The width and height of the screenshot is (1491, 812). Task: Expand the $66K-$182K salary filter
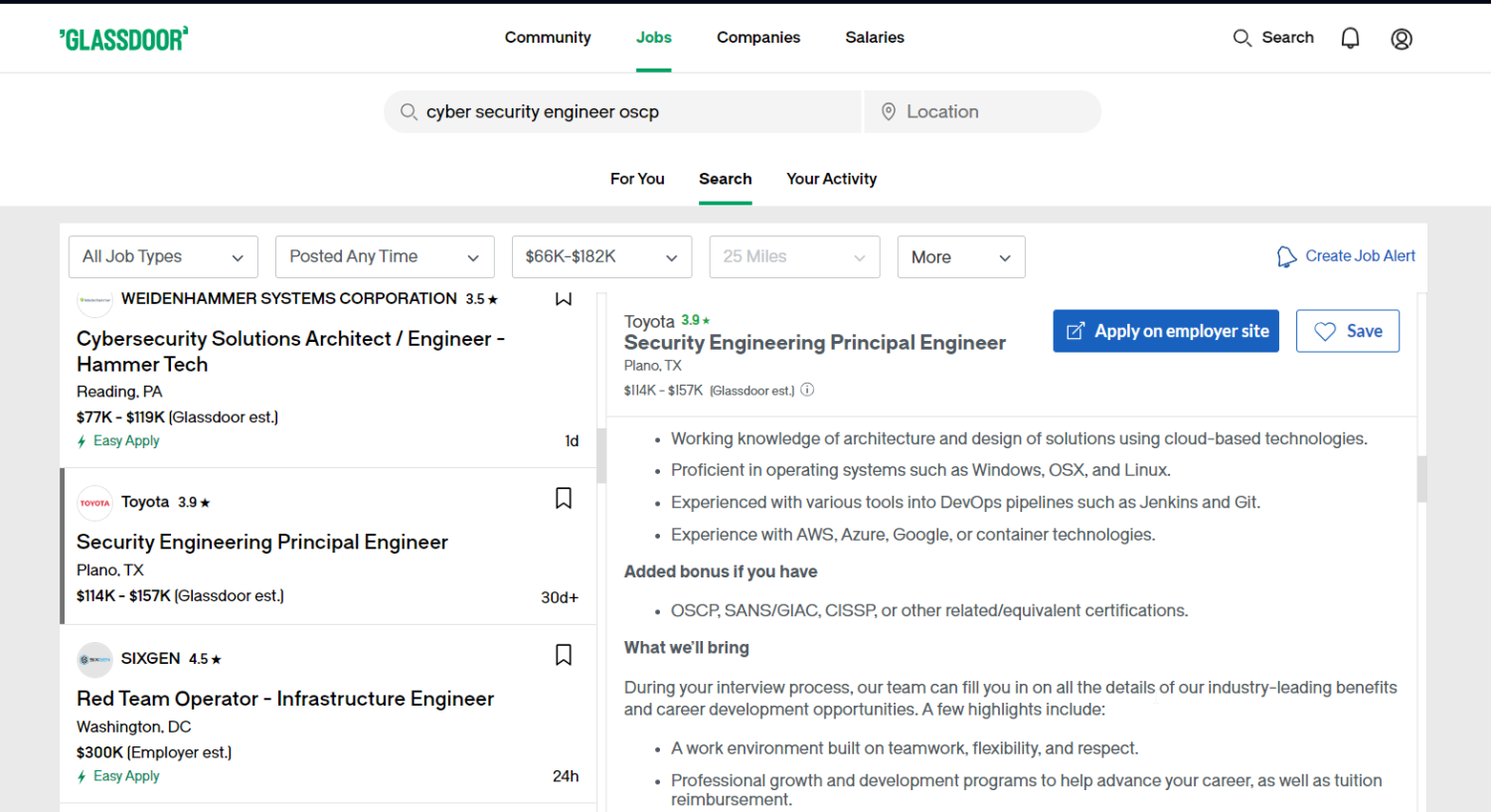[x=601, y=256]
